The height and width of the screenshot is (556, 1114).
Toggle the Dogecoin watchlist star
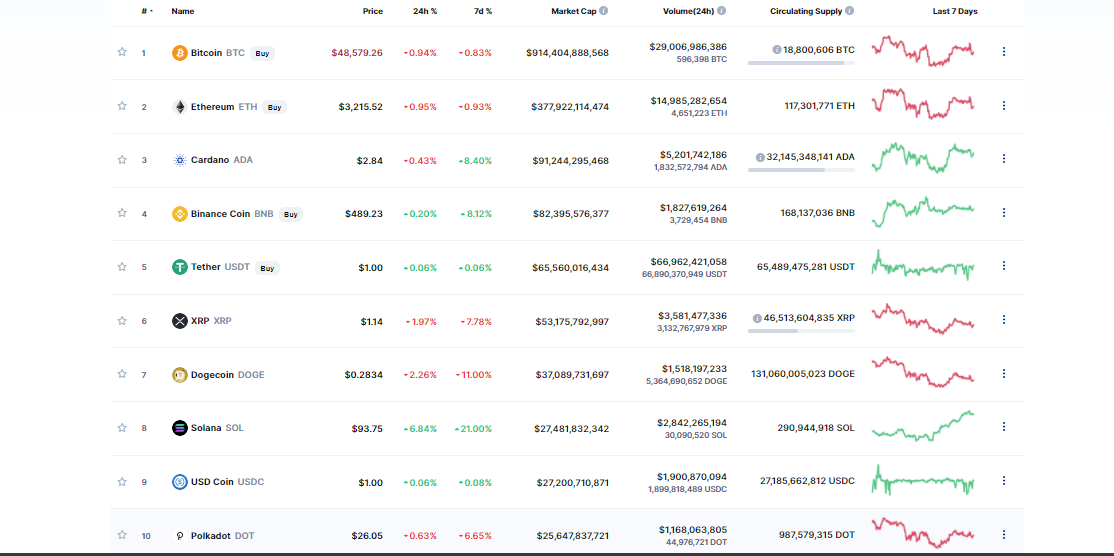tap(122, 374)
